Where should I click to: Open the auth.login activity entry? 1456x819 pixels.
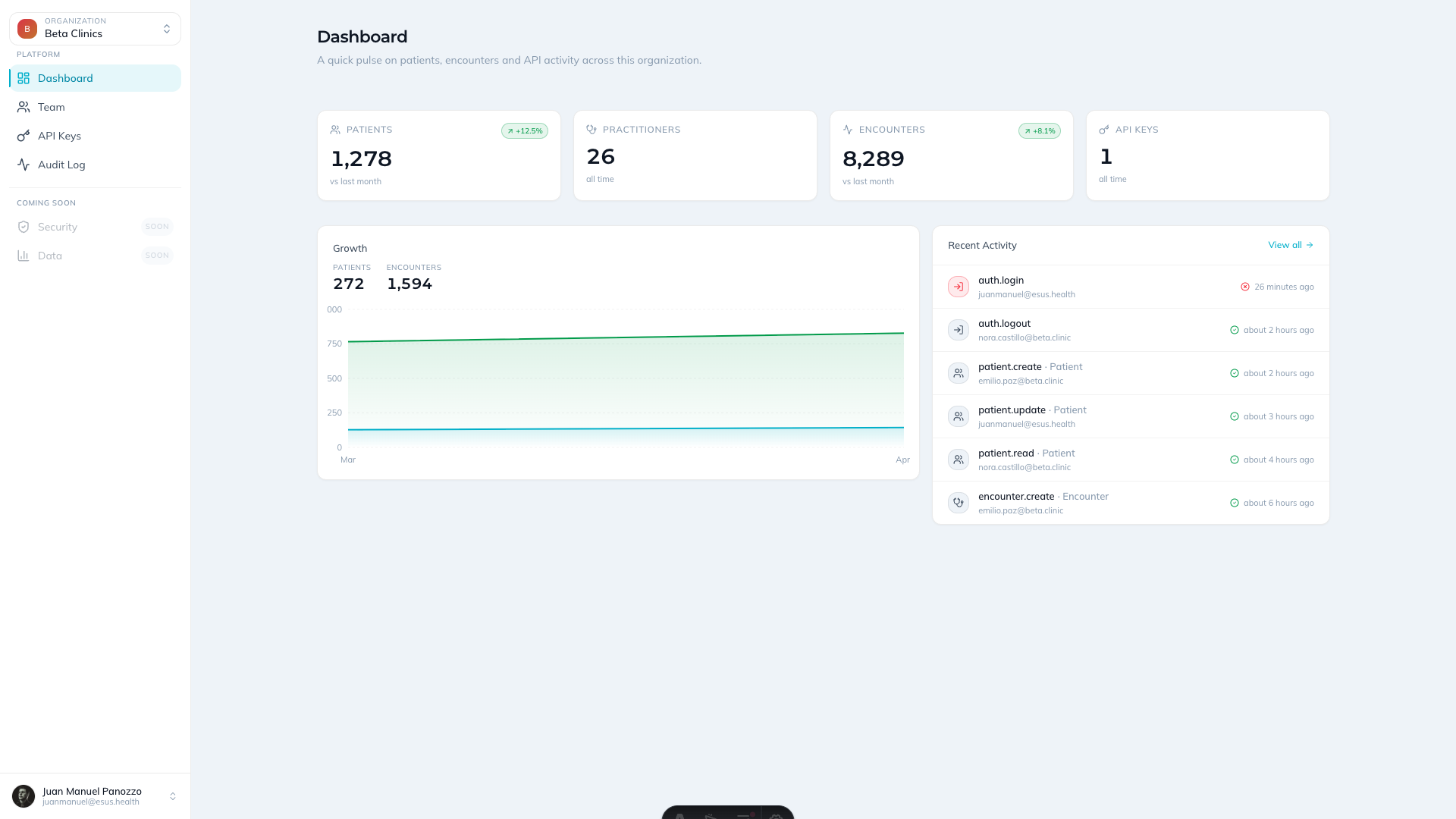(x=1131, y=287)
